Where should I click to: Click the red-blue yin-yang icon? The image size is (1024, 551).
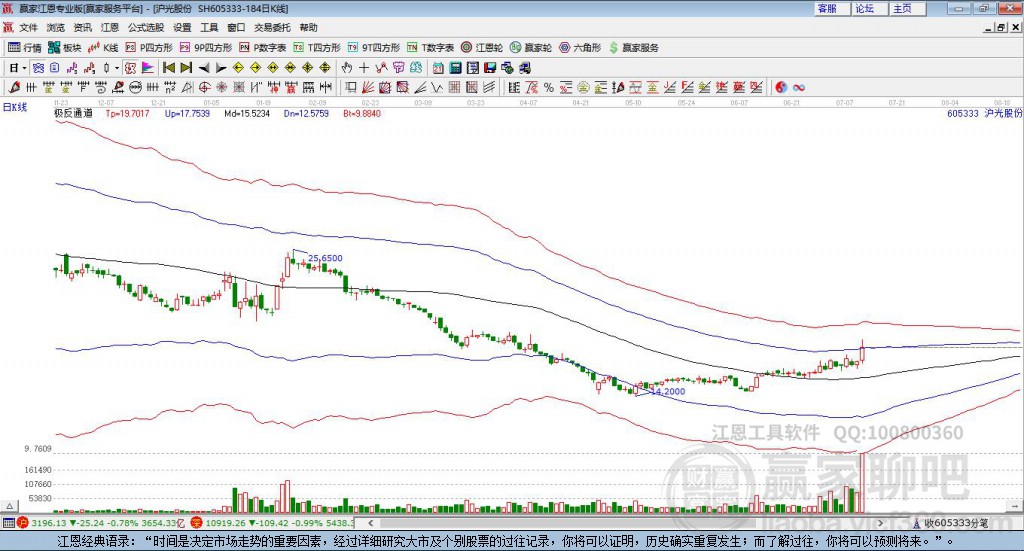pos(781,87)
